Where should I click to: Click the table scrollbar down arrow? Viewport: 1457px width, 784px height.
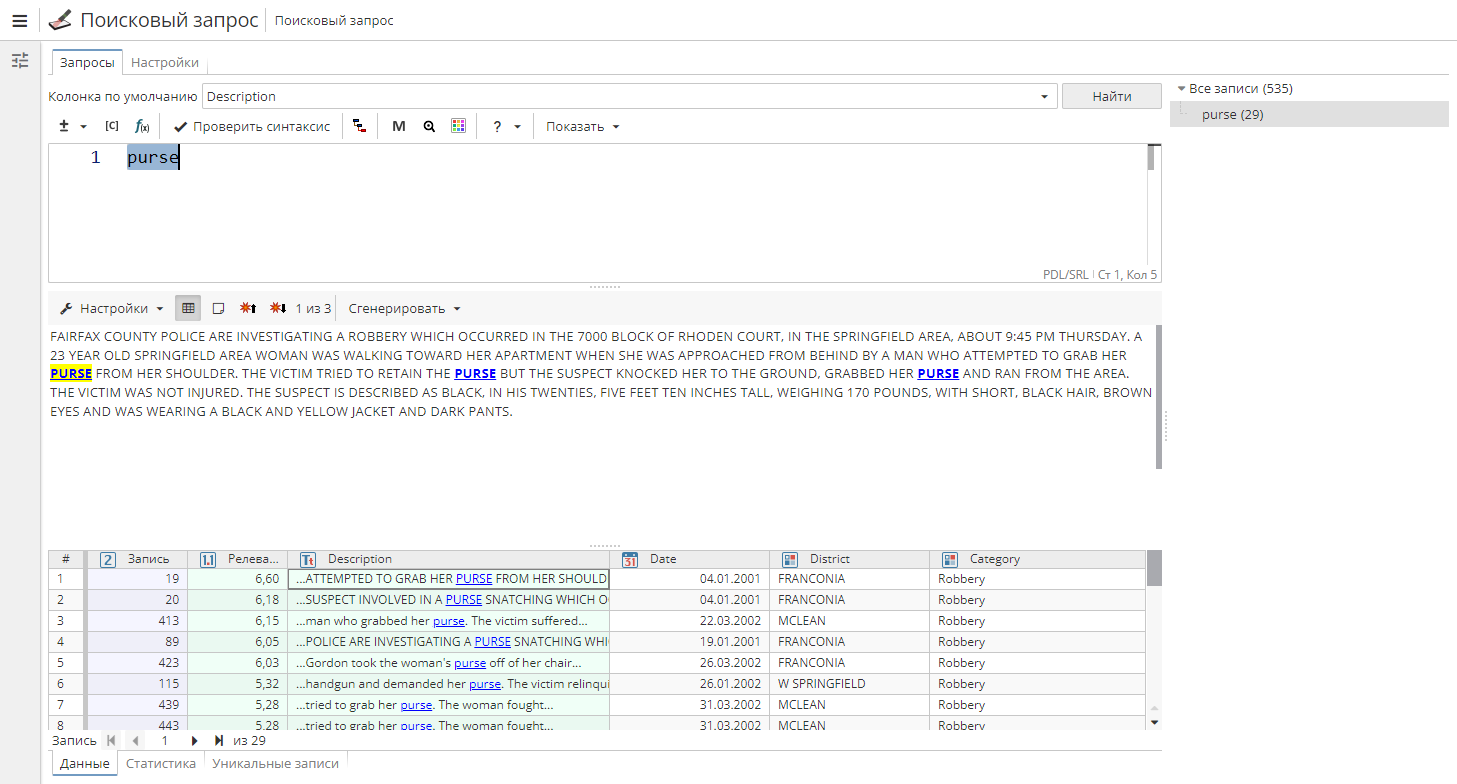[1154, 722]
